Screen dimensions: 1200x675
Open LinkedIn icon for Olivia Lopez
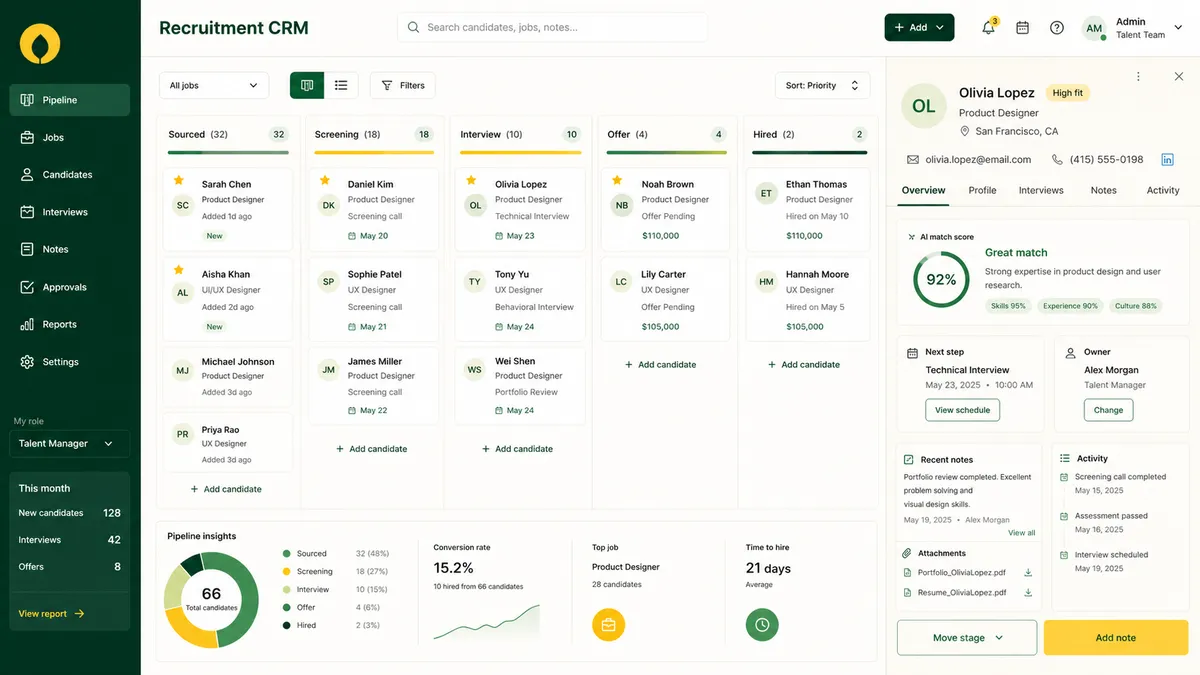[1167, 159]
